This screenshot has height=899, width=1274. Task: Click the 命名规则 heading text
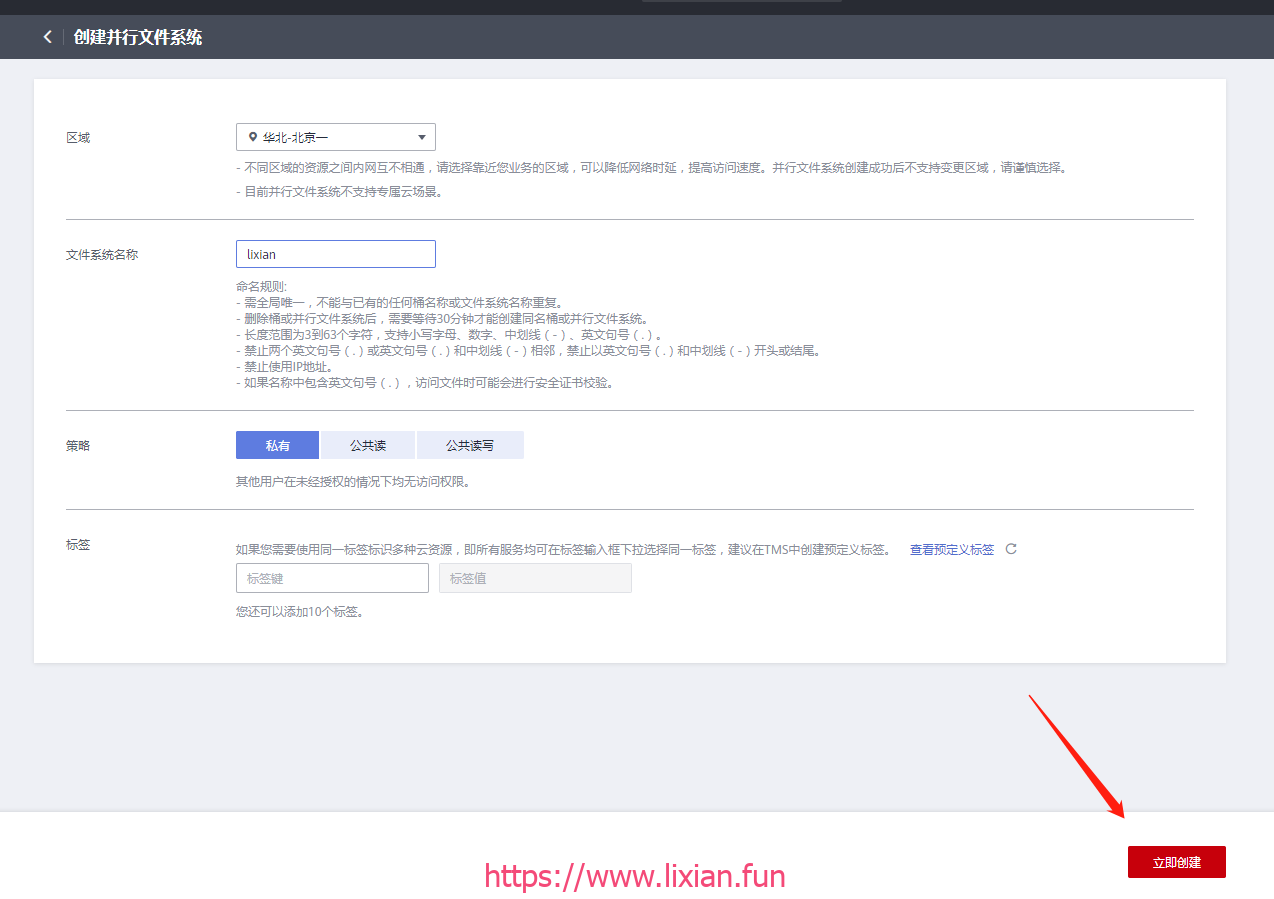(x=261, y=287)
